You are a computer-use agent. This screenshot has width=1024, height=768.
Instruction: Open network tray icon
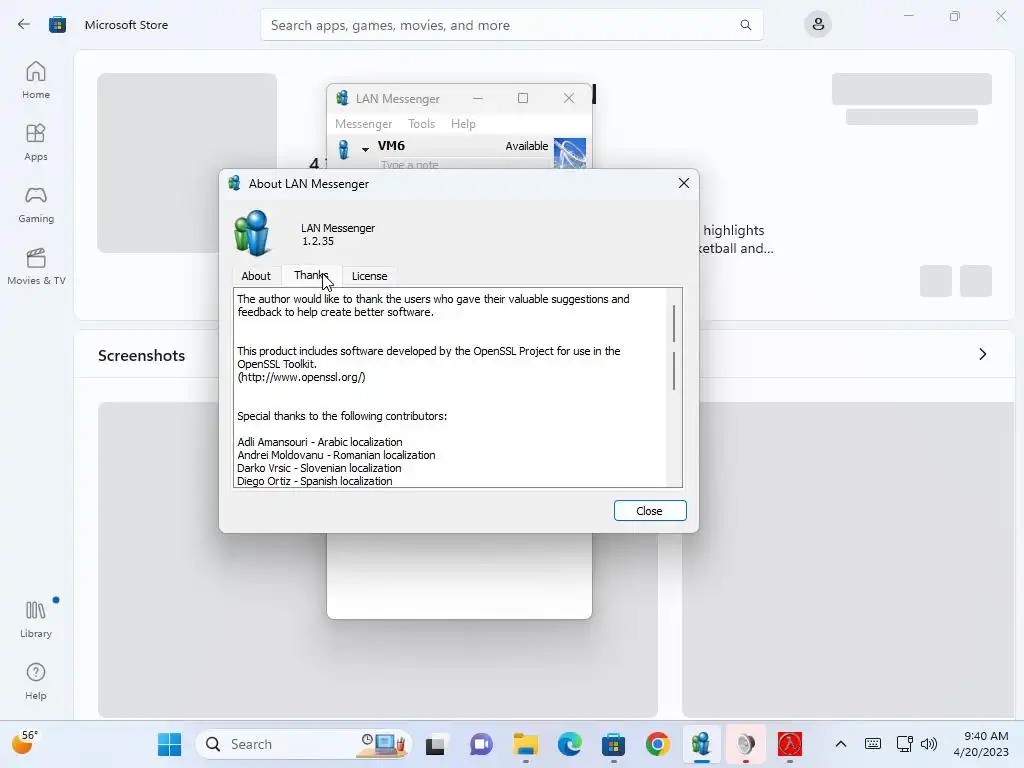tap(904, 744)
